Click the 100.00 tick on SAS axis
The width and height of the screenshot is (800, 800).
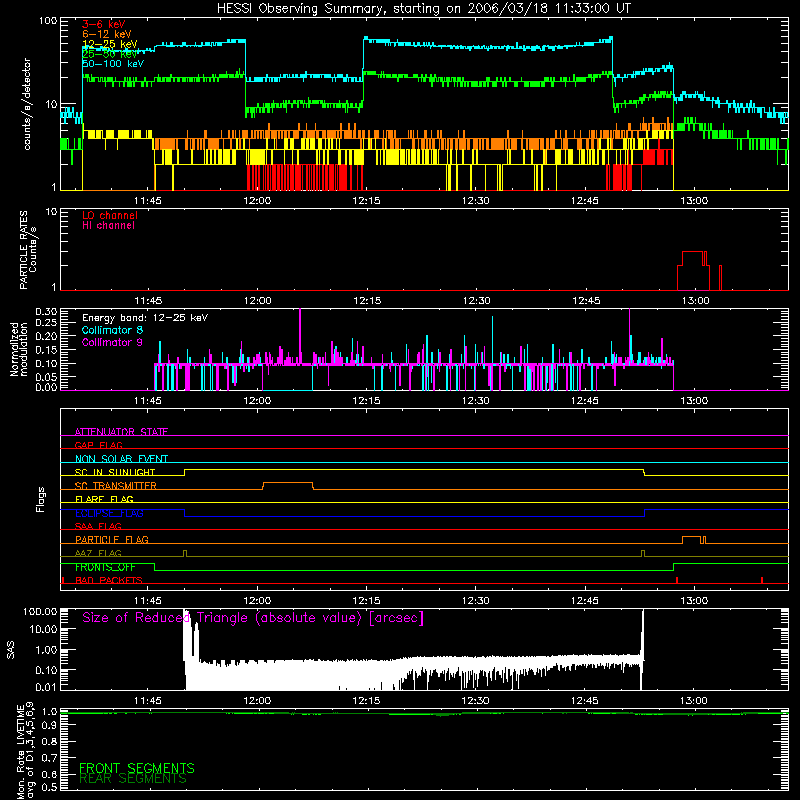click(40, 611)
